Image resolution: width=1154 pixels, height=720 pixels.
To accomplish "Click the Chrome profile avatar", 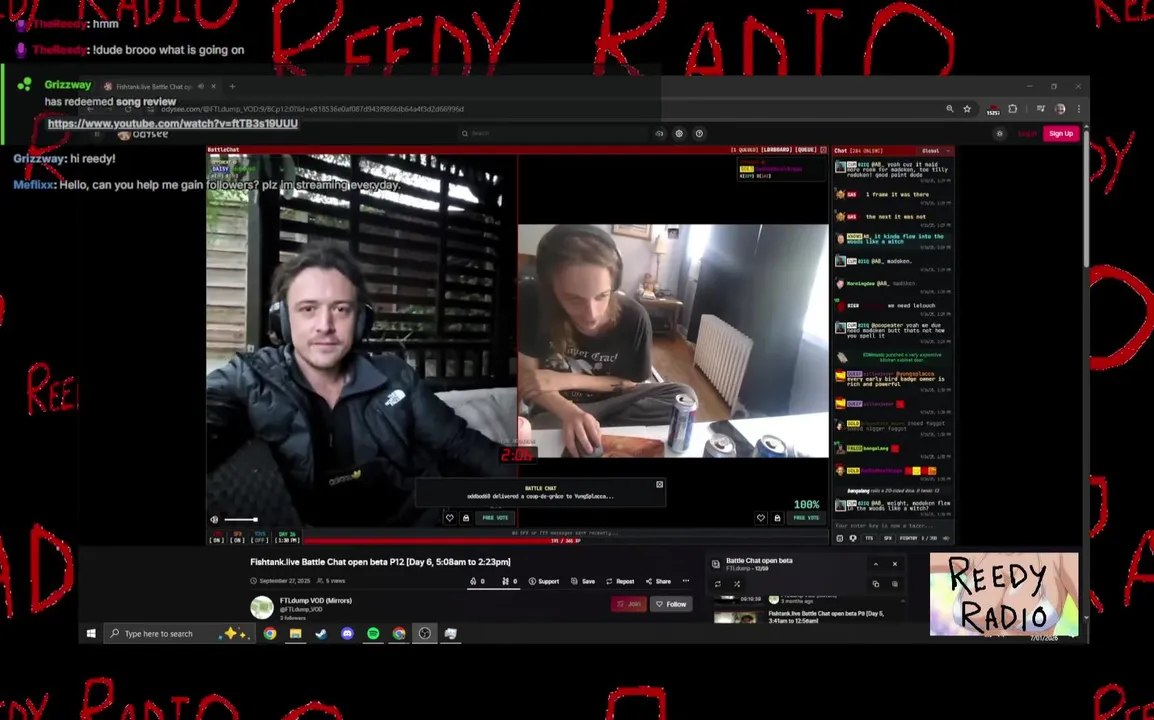I will tap(1060, 109).
